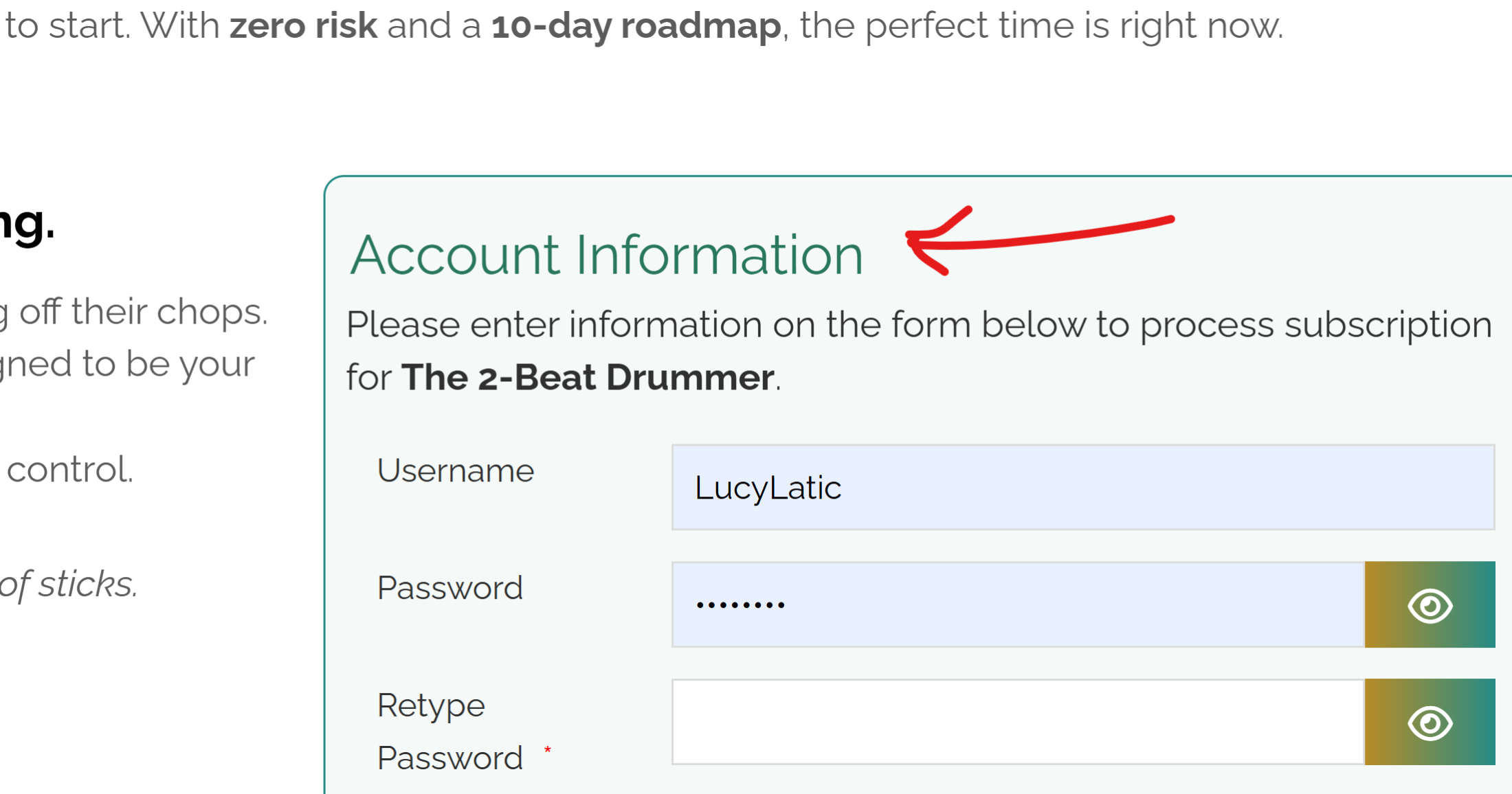
Task: Click the Retype Password label
Action: (449, 731)
